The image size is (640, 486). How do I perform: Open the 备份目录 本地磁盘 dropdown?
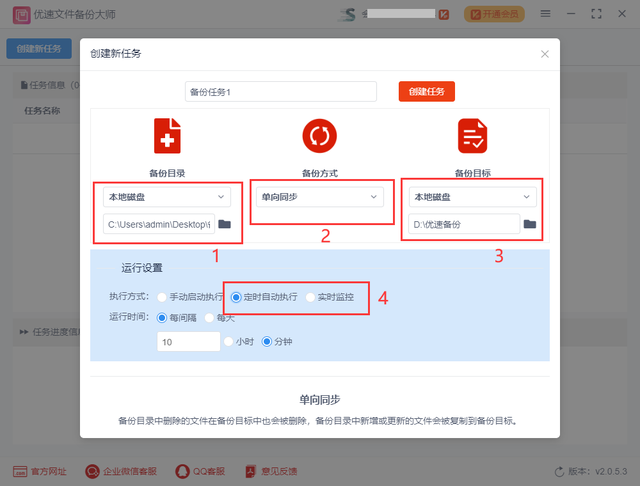click(x=167, y=197)
